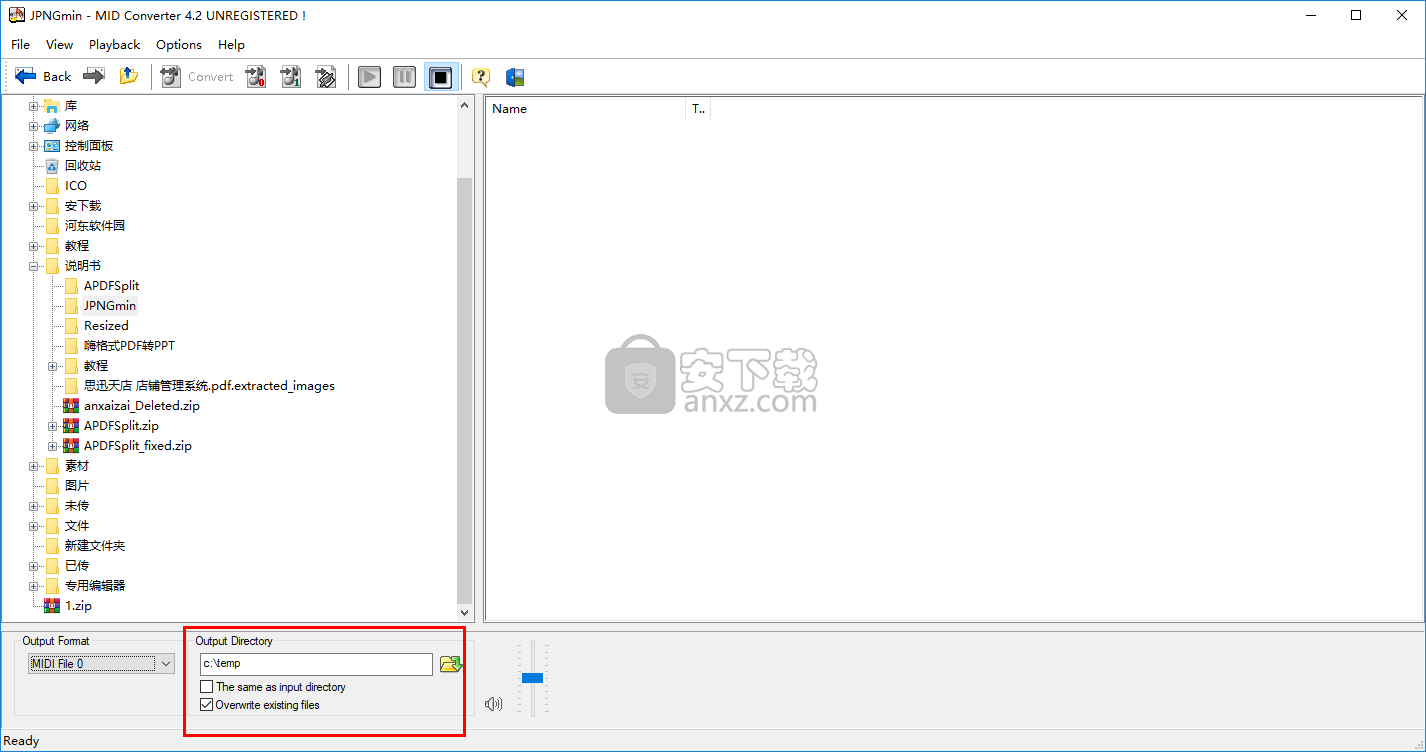
Task: Click the Forward arrow icon
Action: [94, 76]
